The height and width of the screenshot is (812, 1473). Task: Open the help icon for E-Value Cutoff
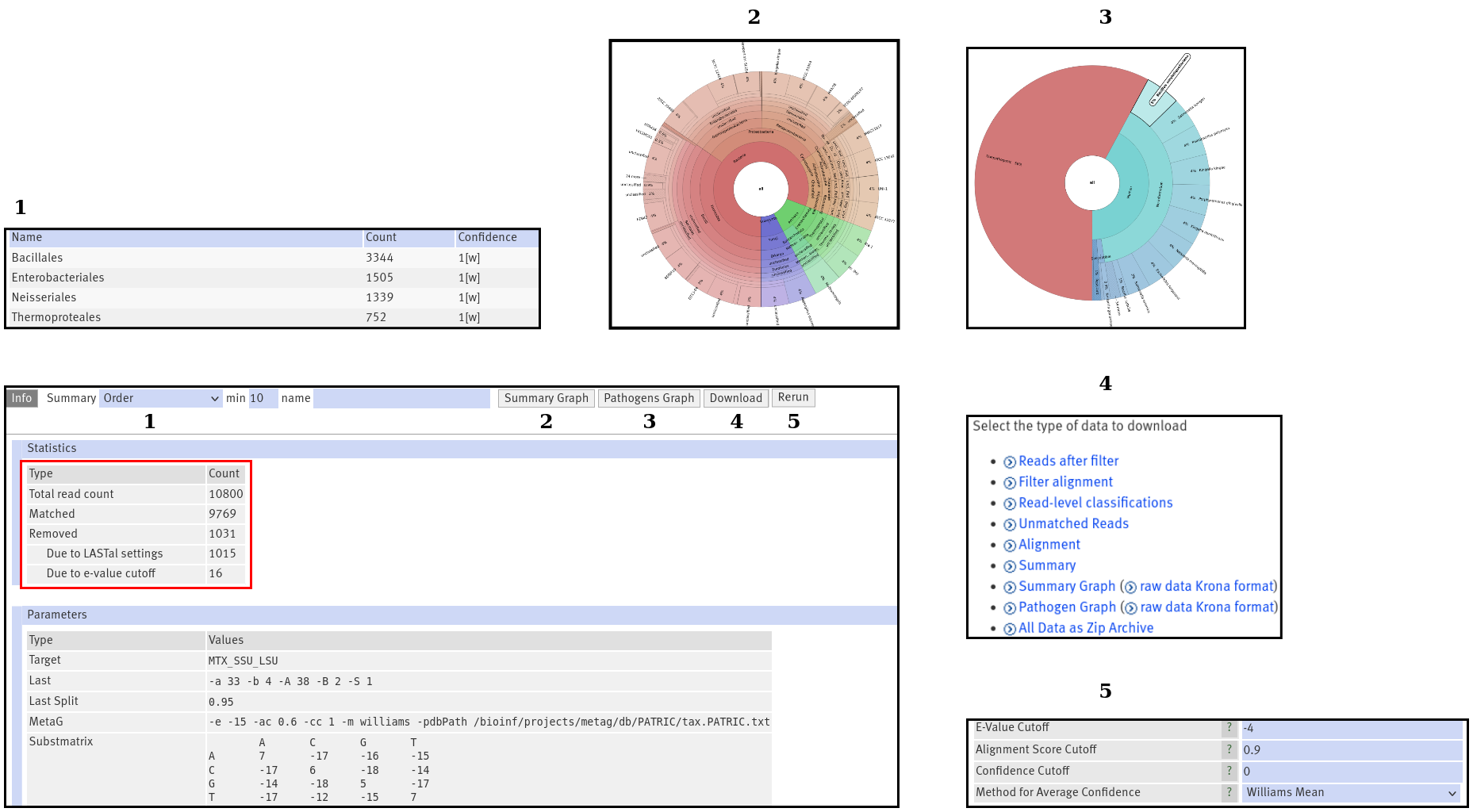(1229, 728)
